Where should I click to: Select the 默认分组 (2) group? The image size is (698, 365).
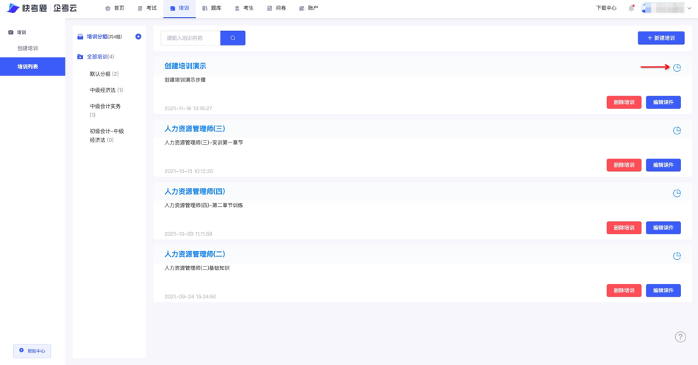(x=104, y=74)
